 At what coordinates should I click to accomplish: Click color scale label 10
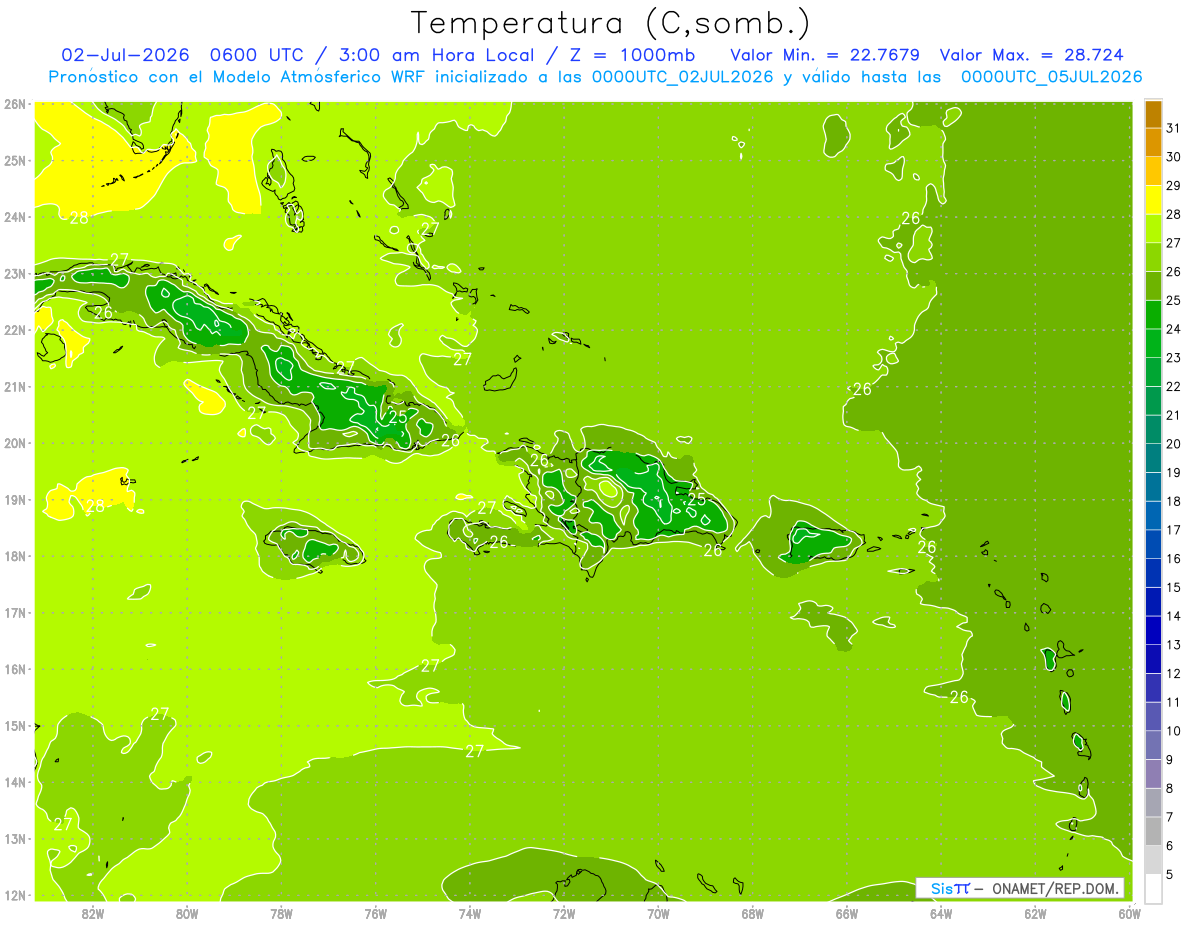[x=1172, y=731]
